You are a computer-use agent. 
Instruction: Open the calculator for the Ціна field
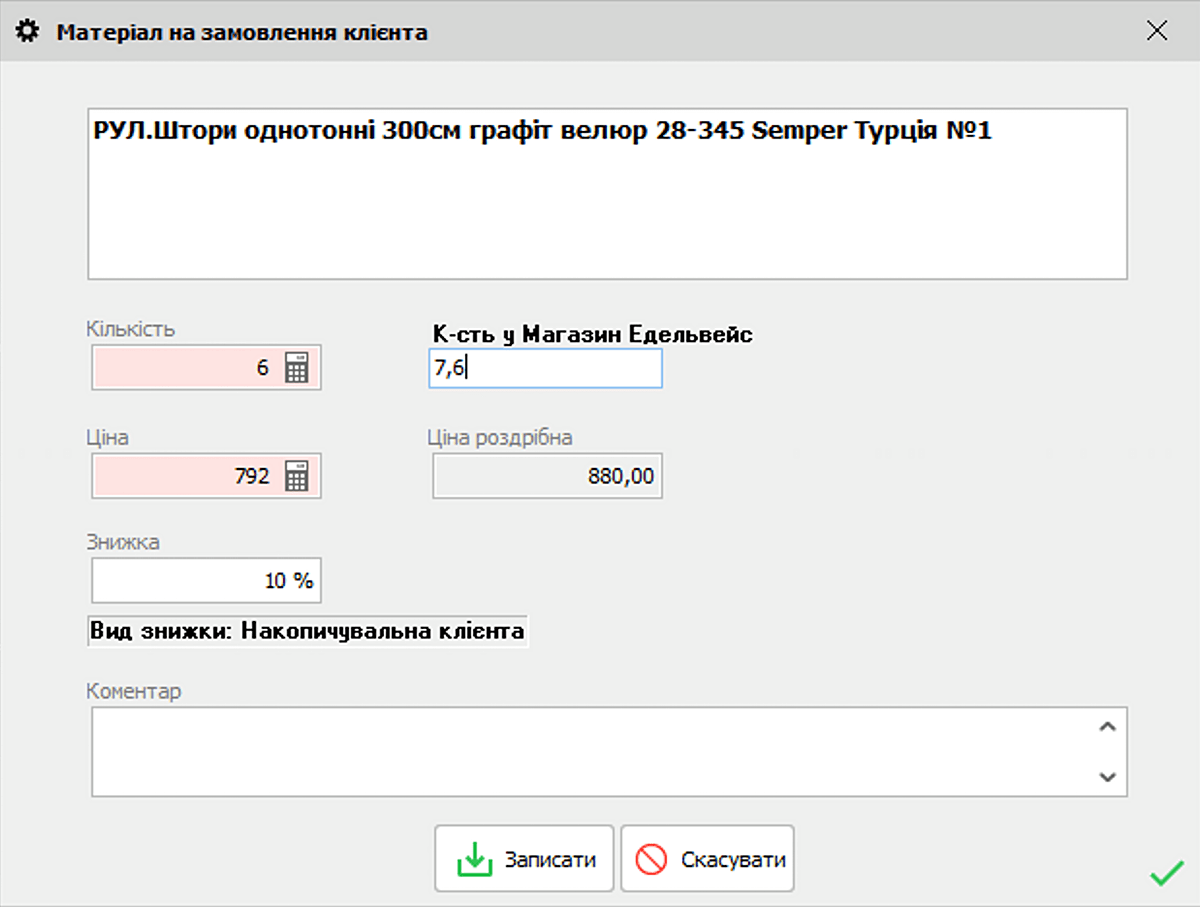[x=297, y=476]
